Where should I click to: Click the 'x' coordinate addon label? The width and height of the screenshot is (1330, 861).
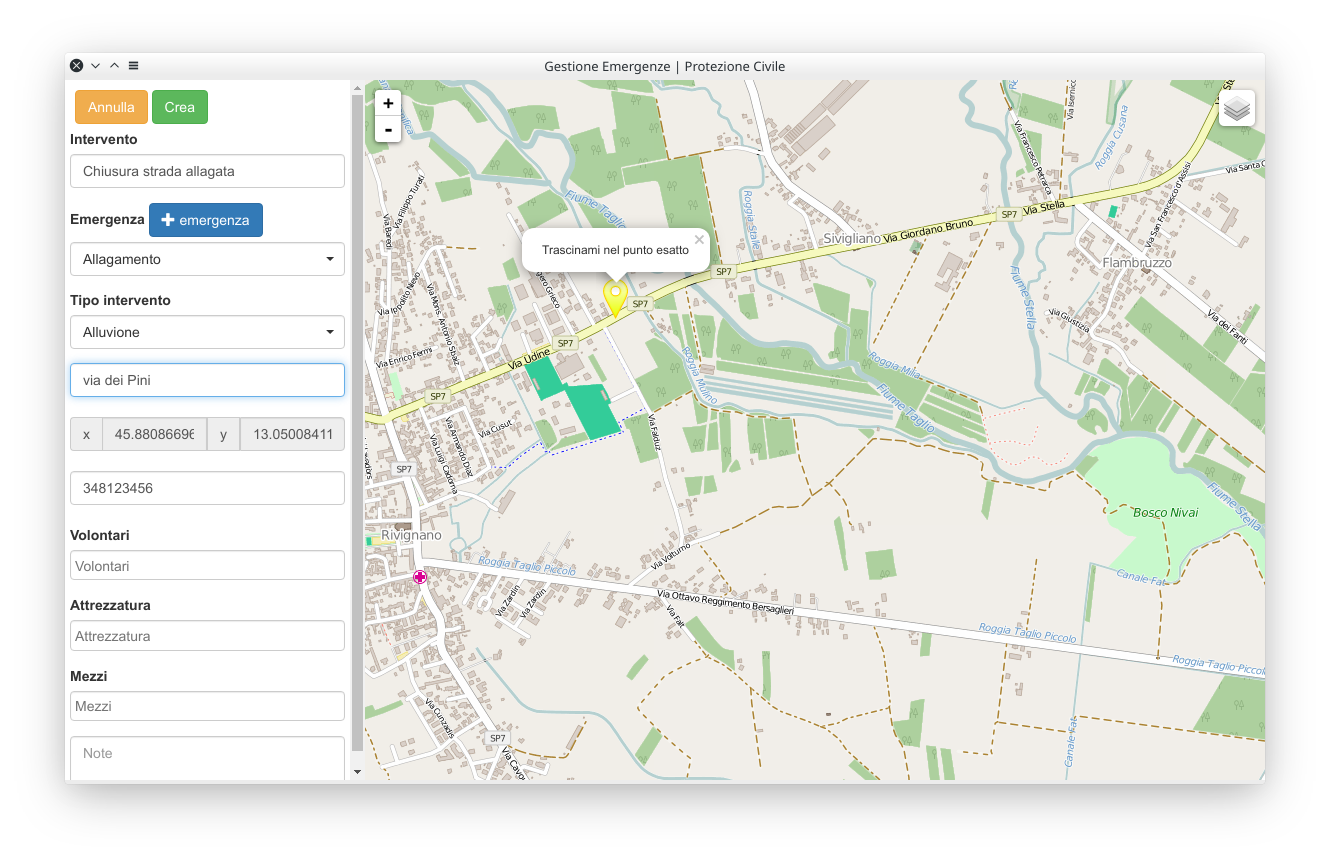point(86,434)
